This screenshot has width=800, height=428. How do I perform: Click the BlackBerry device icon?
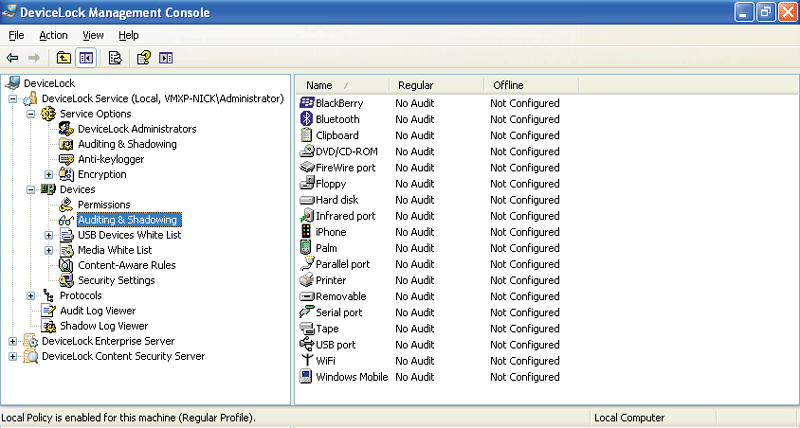click(306, 103)
